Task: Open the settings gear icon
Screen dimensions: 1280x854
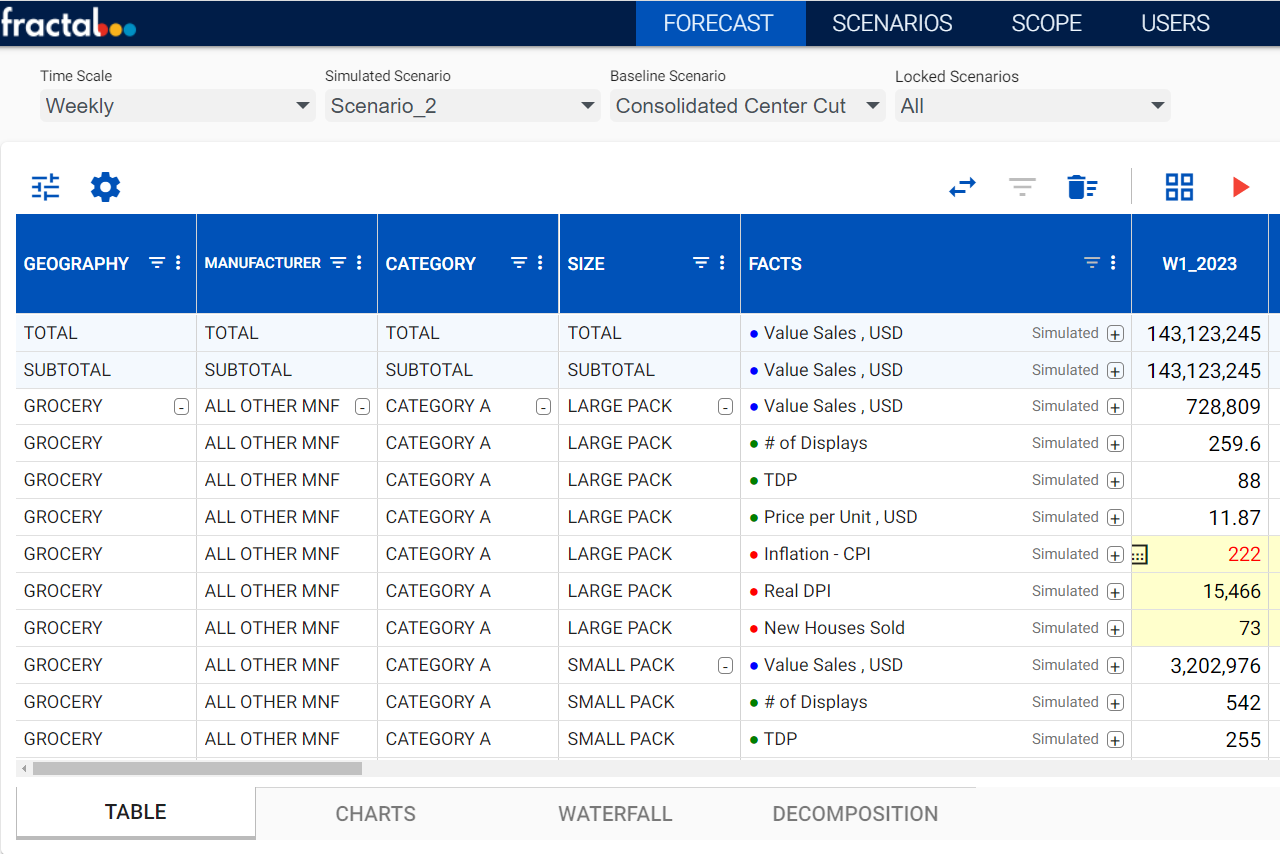Action: [105, 187]
